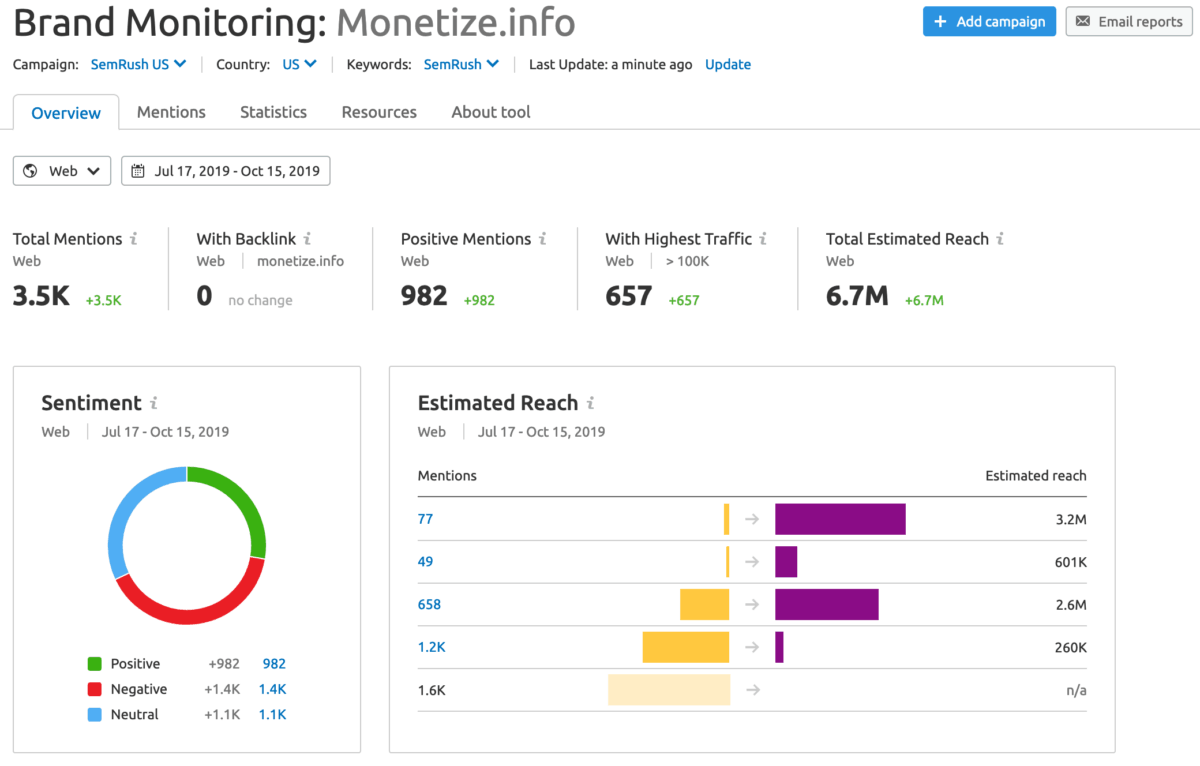This screenshot has height=766, width=1200.
Task: Click the yellow 658 mentions bar
Action: point(705,604)
